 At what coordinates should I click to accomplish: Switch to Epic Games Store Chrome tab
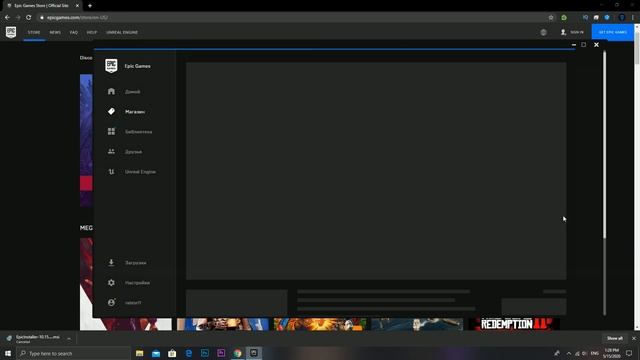pos(42,6)
